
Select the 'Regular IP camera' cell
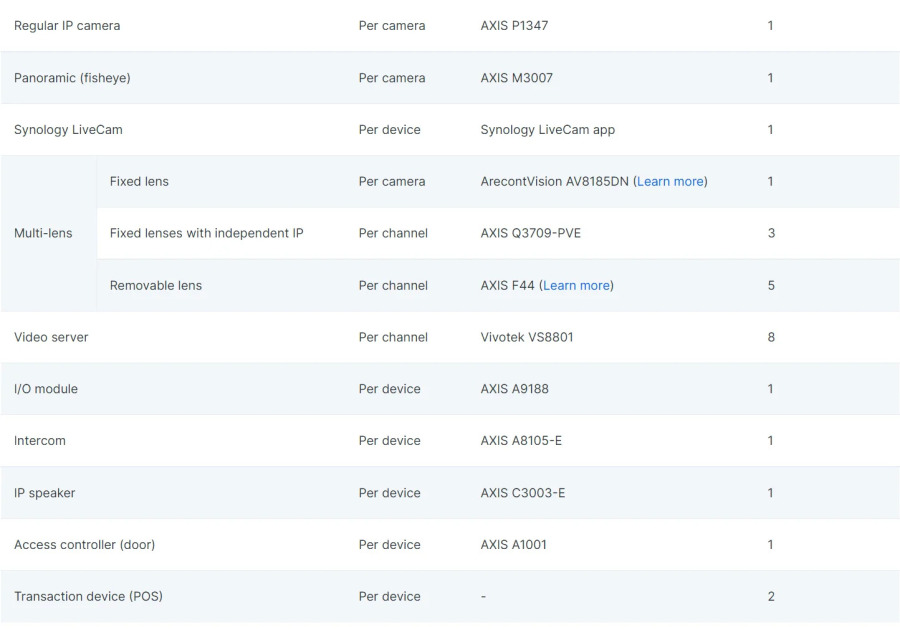(67, 26)
